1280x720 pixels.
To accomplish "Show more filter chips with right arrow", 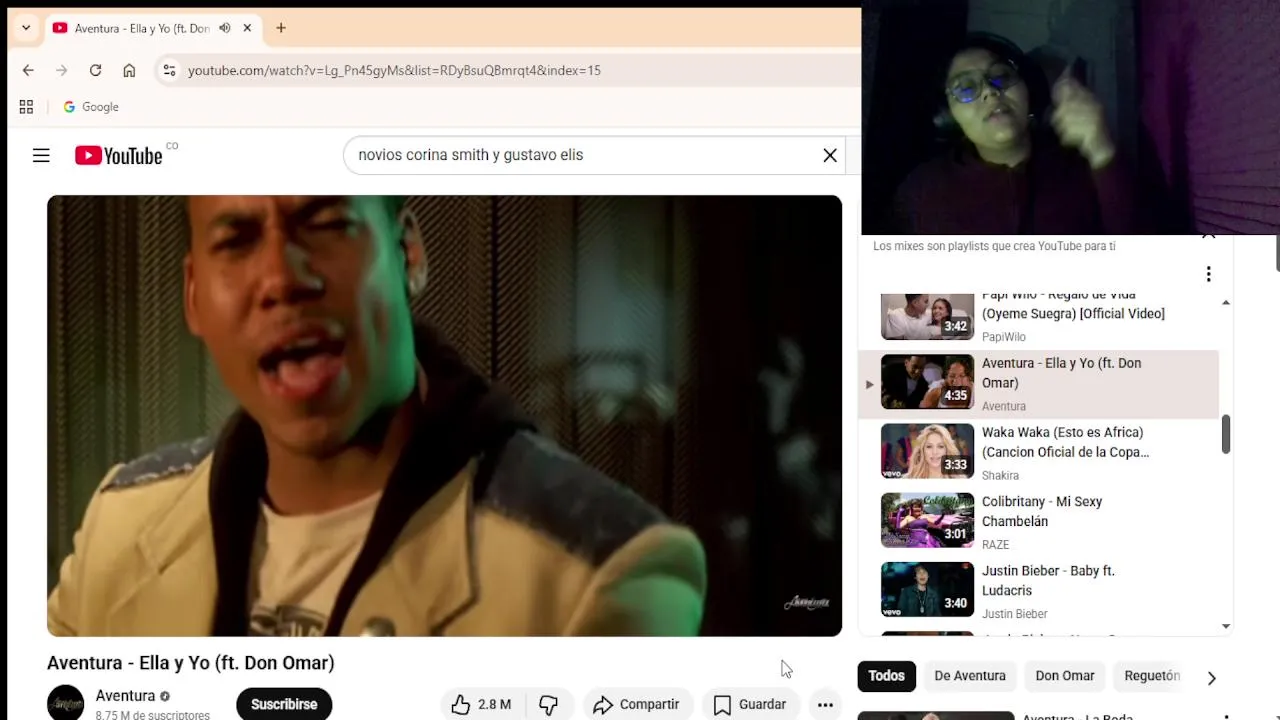I will pyautogui.click(x=1212, y=678).
